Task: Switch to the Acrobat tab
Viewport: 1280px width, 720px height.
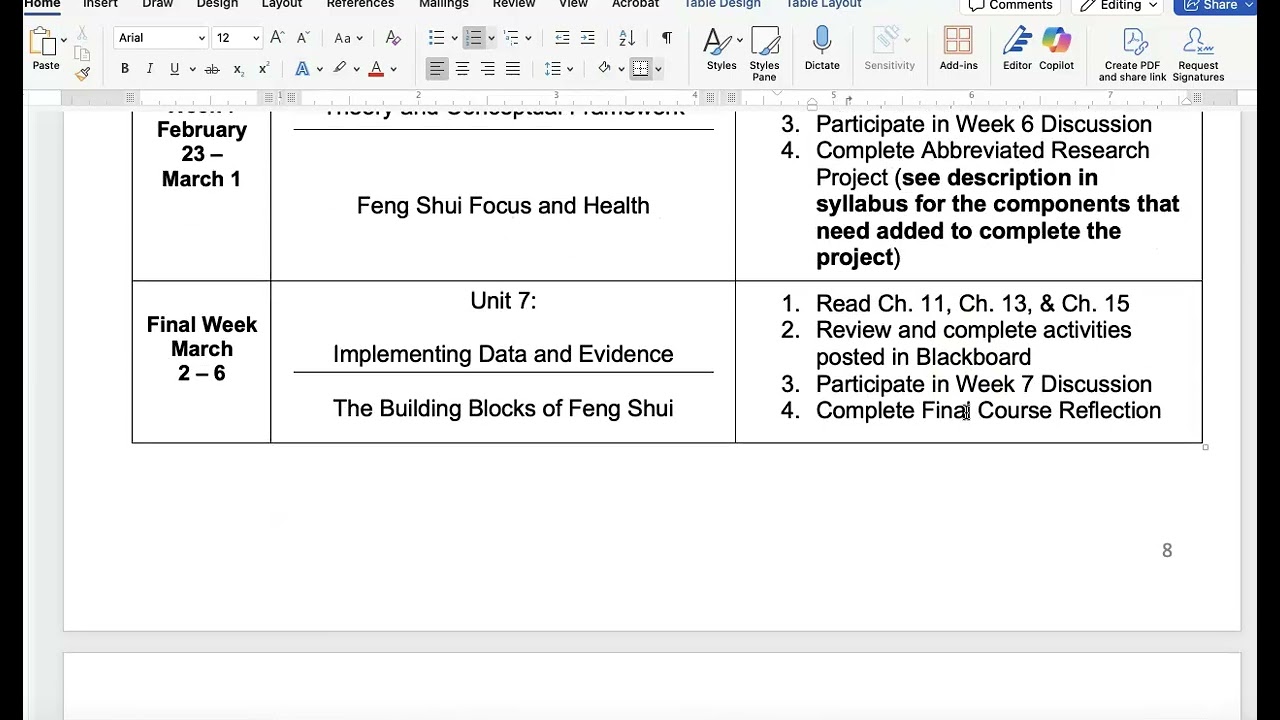Action: pos(635,5)
